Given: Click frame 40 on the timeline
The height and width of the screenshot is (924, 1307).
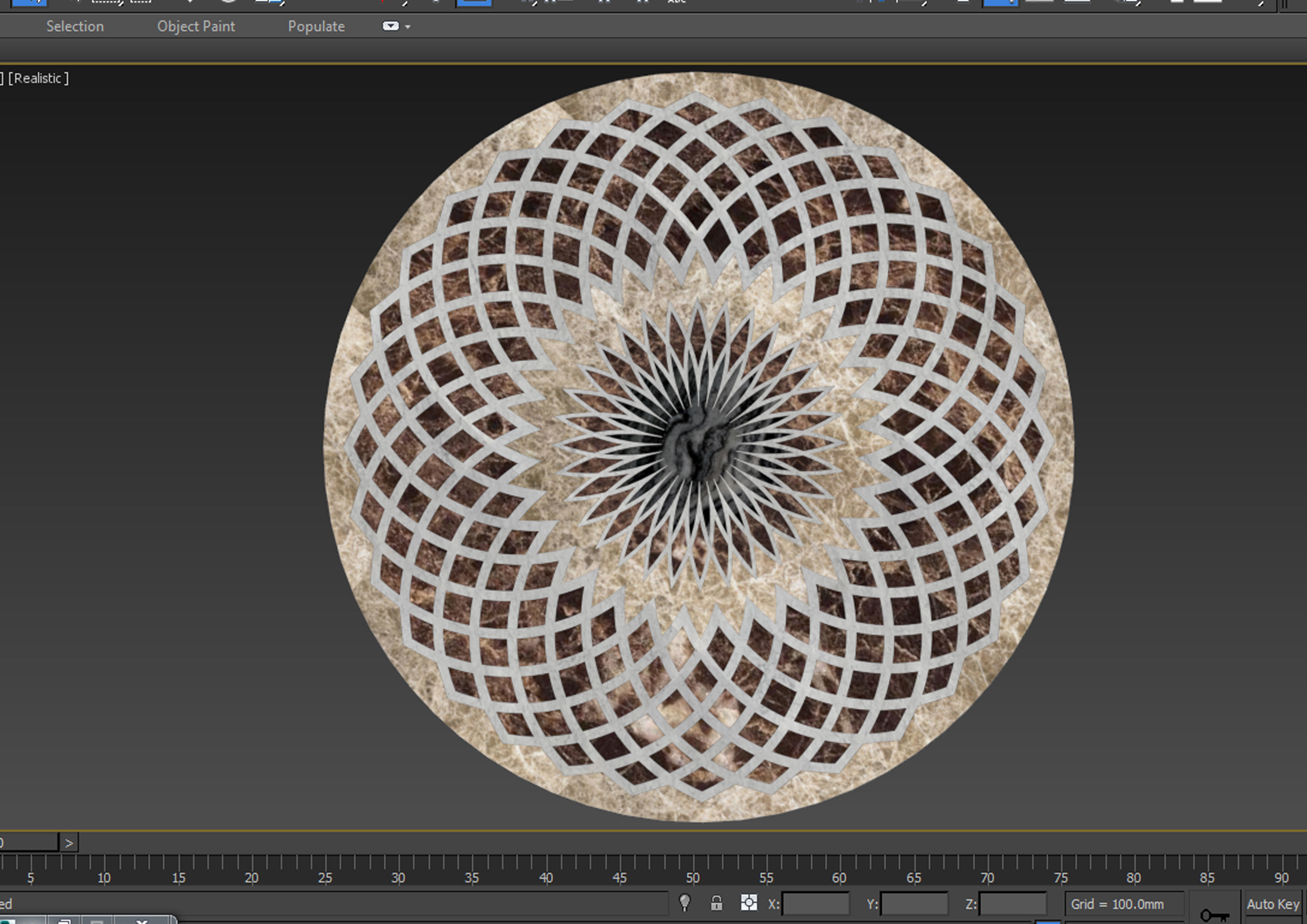Looking at the screenshot, I should click(x=545, y=879).
